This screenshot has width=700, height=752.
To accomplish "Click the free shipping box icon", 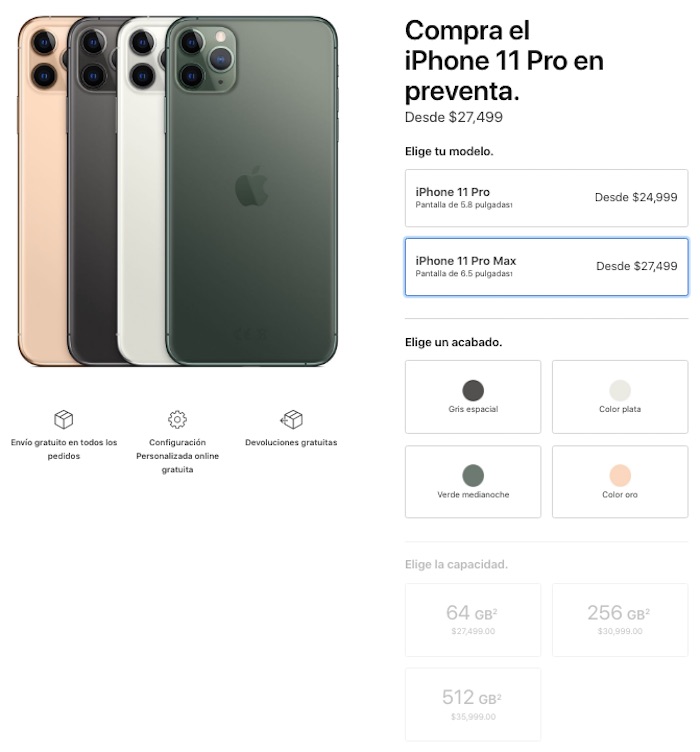I will click(63, 420).
